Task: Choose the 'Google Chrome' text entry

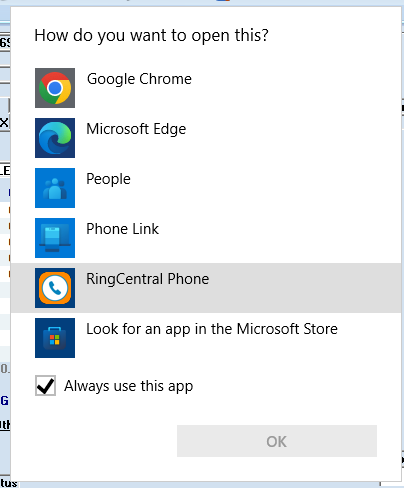Action: click(139, 79)
